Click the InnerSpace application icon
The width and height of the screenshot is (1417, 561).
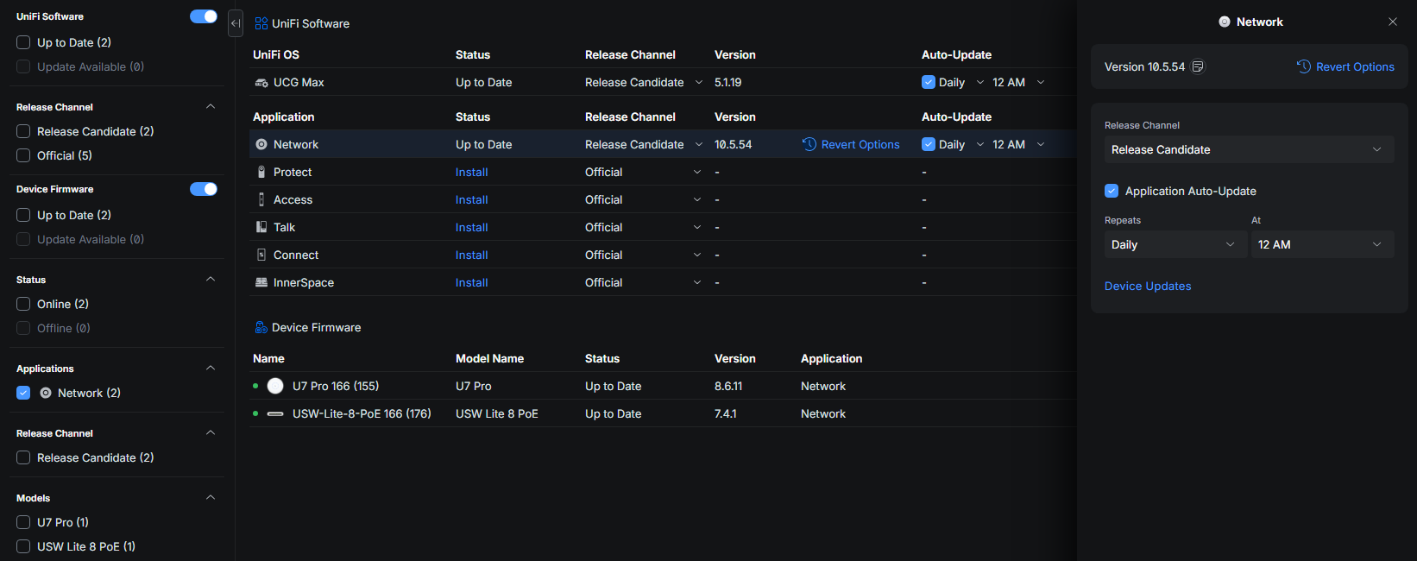tap(261, 283)
